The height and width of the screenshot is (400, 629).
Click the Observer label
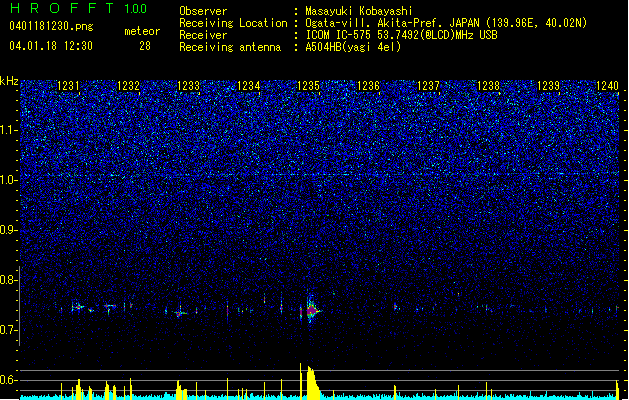pos(203,11)
